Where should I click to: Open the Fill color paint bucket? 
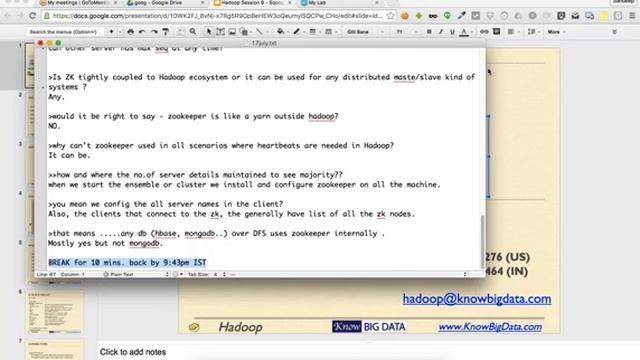click(x=281, y=32)
